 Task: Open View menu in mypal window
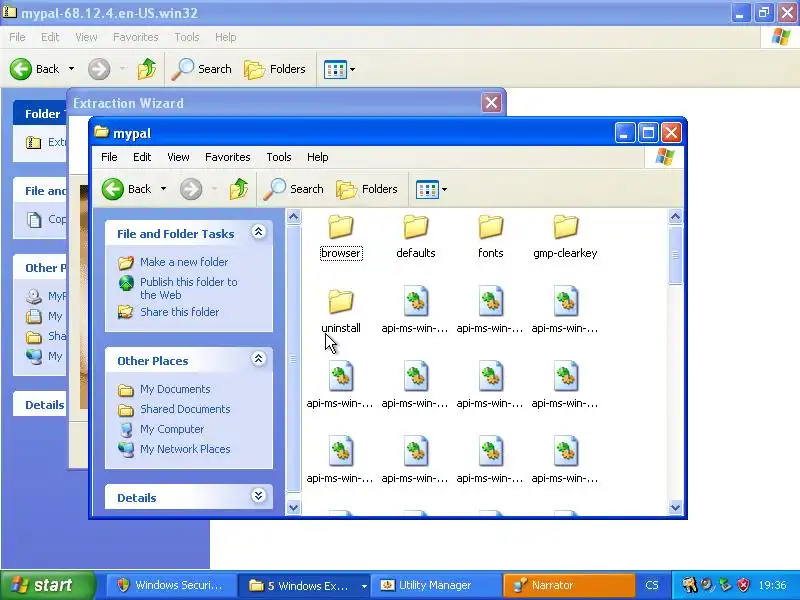click(178, 157)
